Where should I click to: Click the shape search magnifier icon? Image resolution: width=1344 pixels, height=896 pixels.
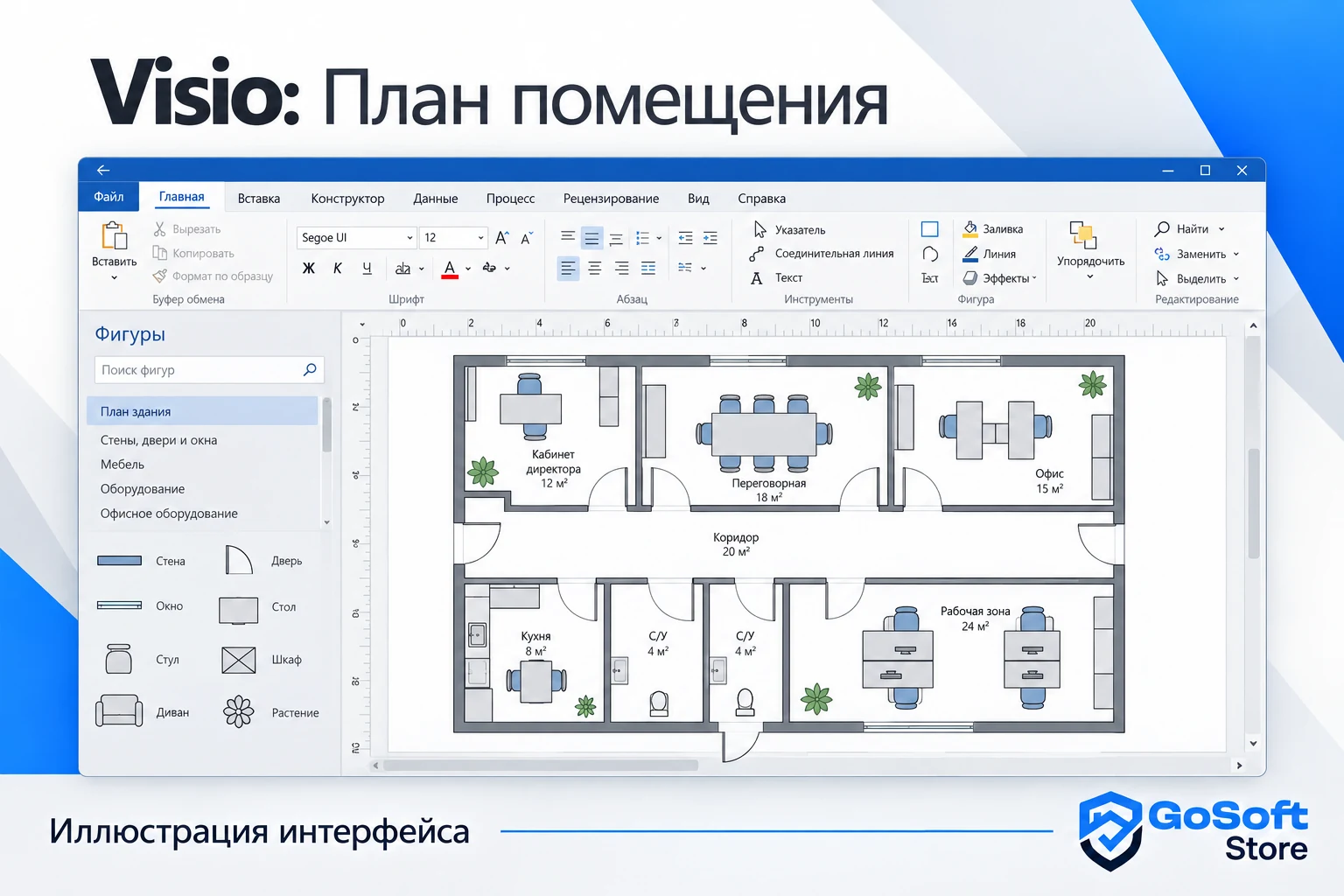pyautogui.click(x=309, y=370)
